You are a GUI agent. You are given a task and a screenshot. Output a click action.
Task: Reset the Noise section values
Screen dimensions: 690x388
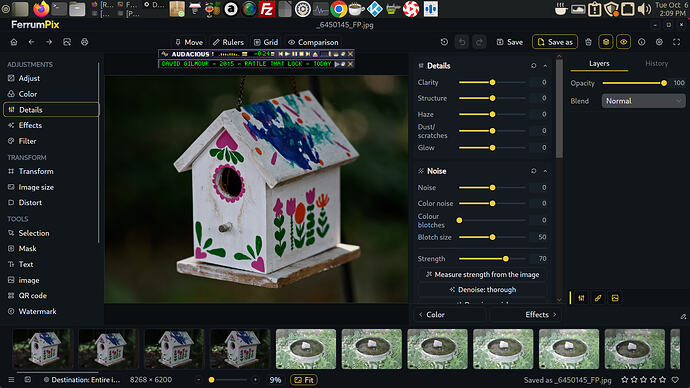(x=533, y=171)
